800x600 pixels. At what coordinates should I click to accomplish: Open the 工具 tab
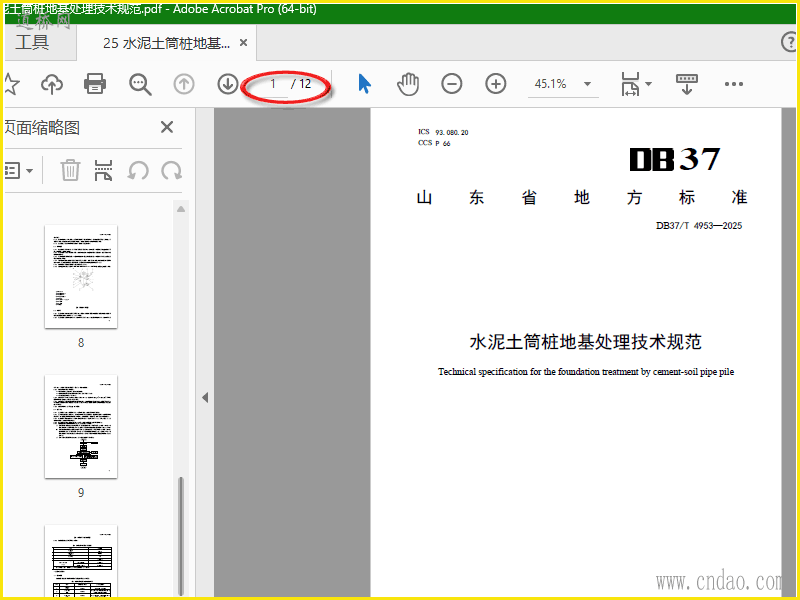(32, 42)
